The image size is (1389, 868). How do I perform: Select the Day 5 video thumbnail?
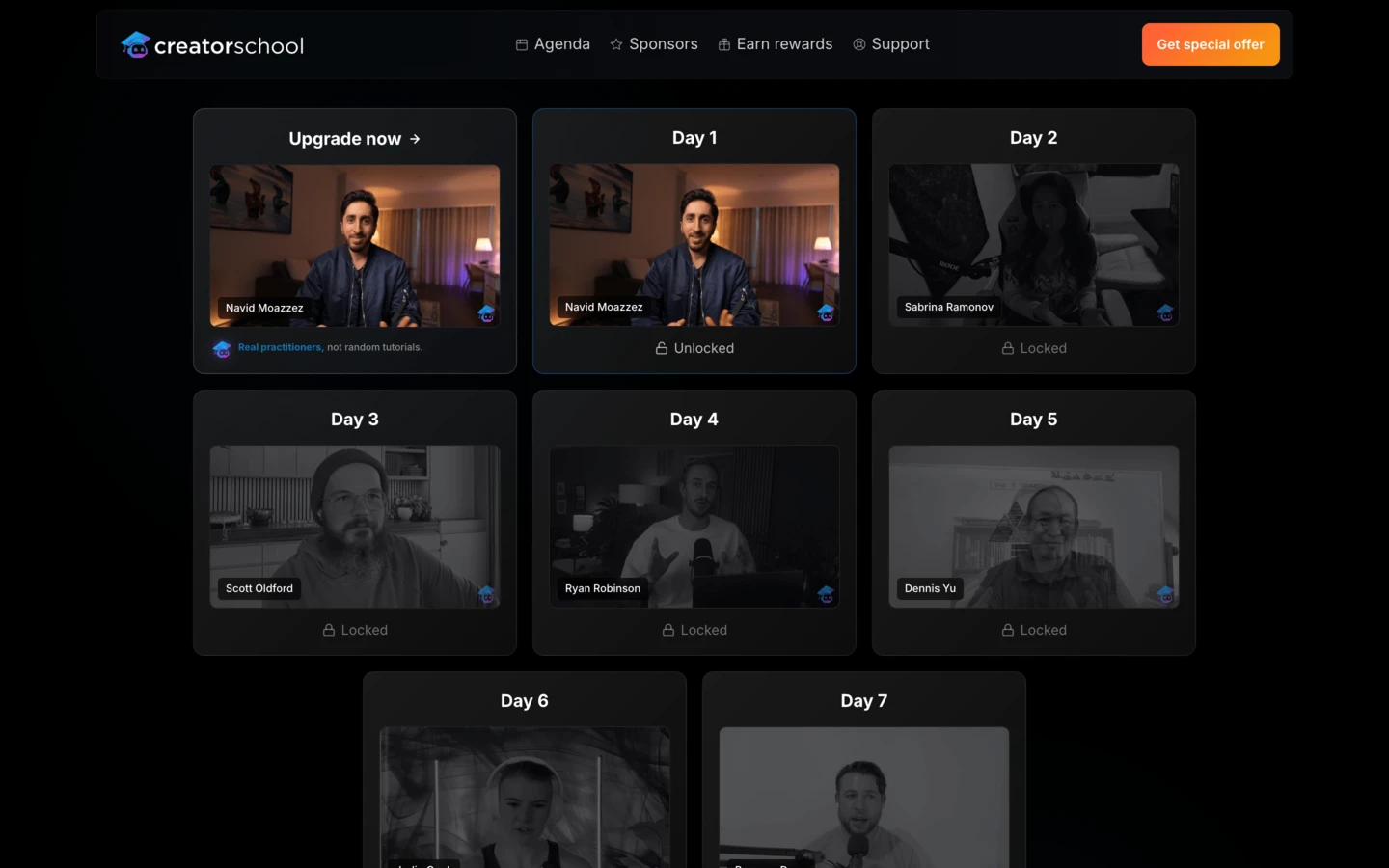click(1034, 527)
